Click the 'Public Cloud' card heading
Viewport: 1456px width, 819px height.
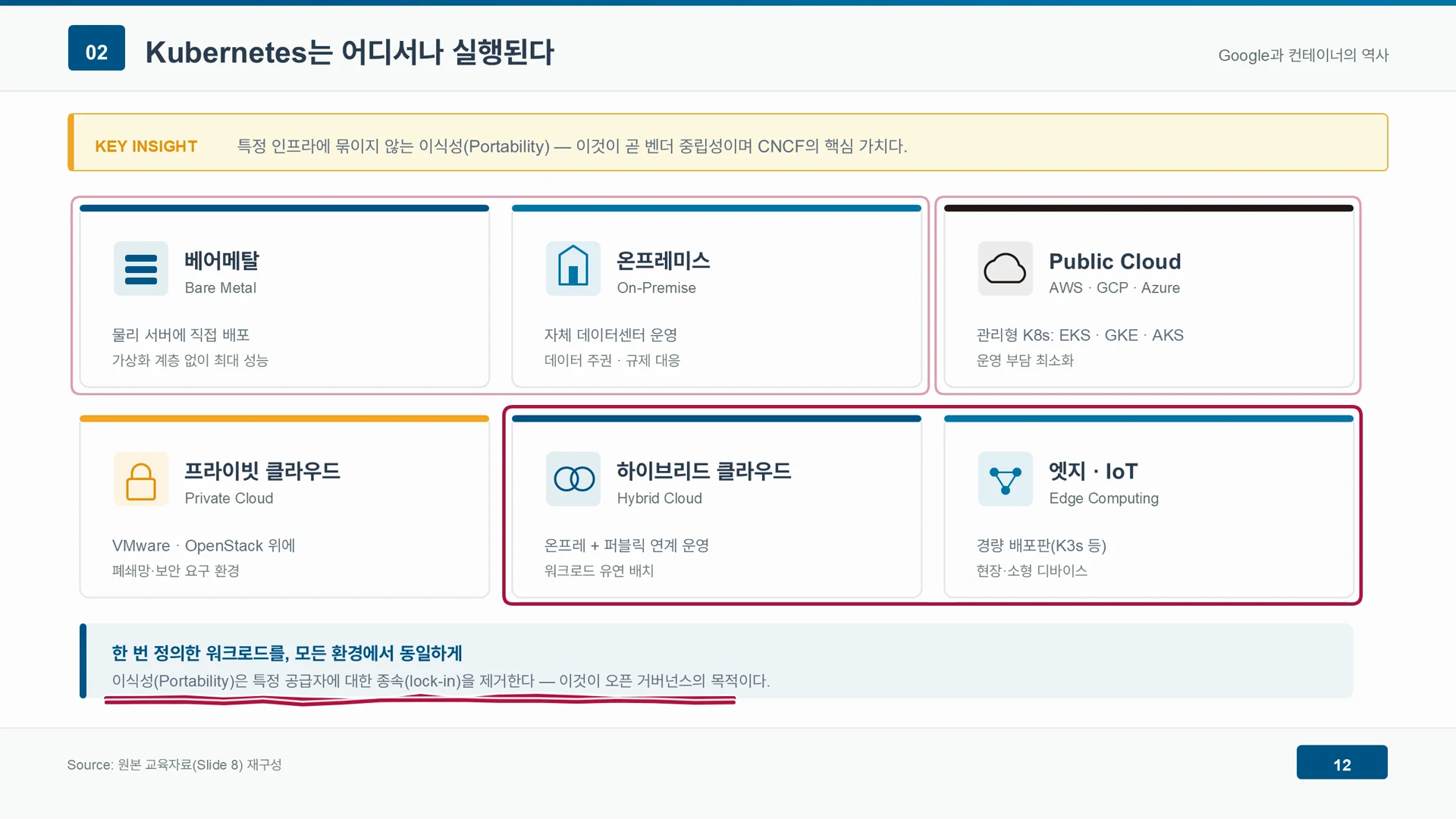click(x=1116, y=262)
